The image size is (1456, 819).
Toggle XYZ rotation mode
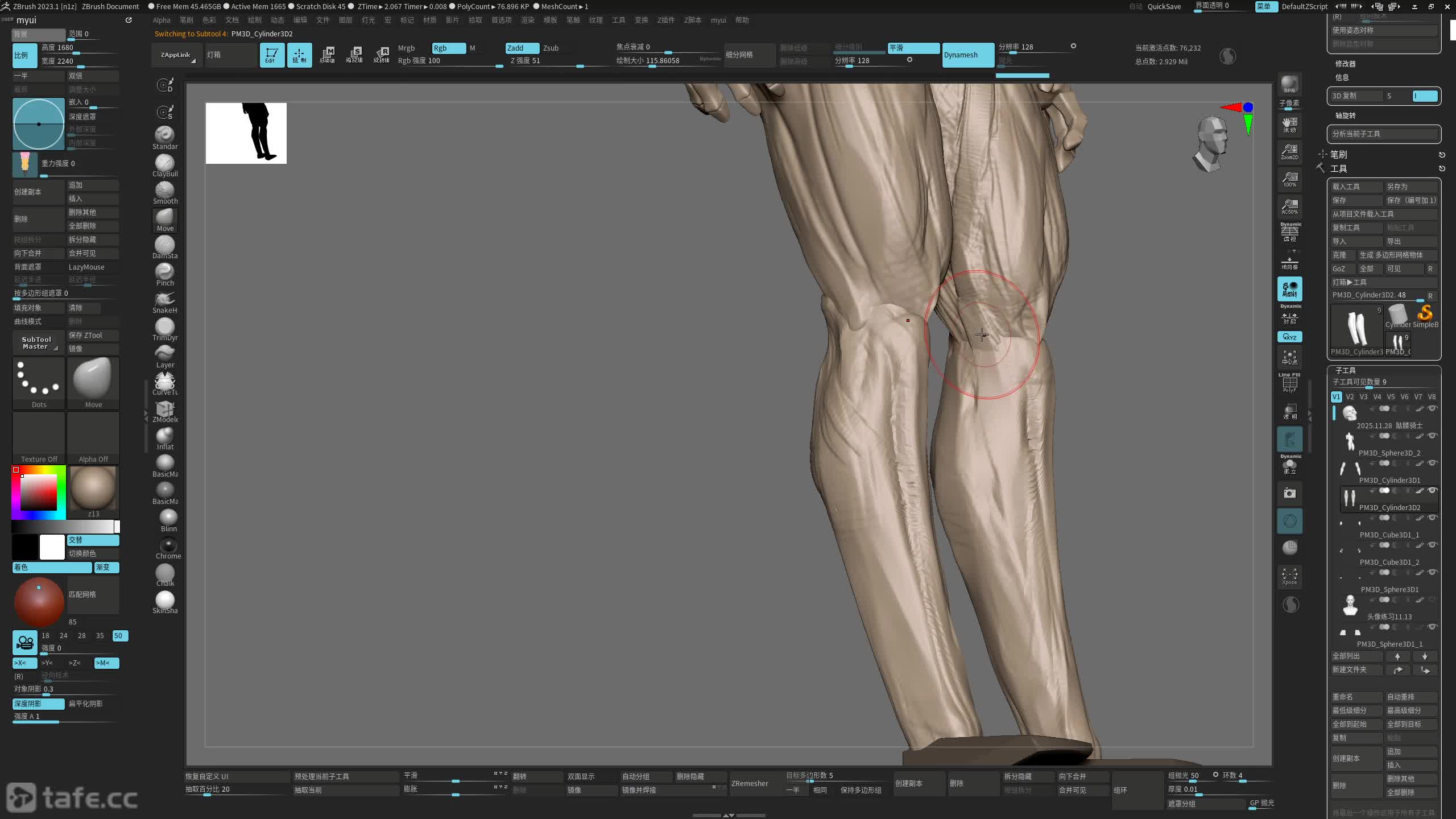click(x=1289, y=337)
